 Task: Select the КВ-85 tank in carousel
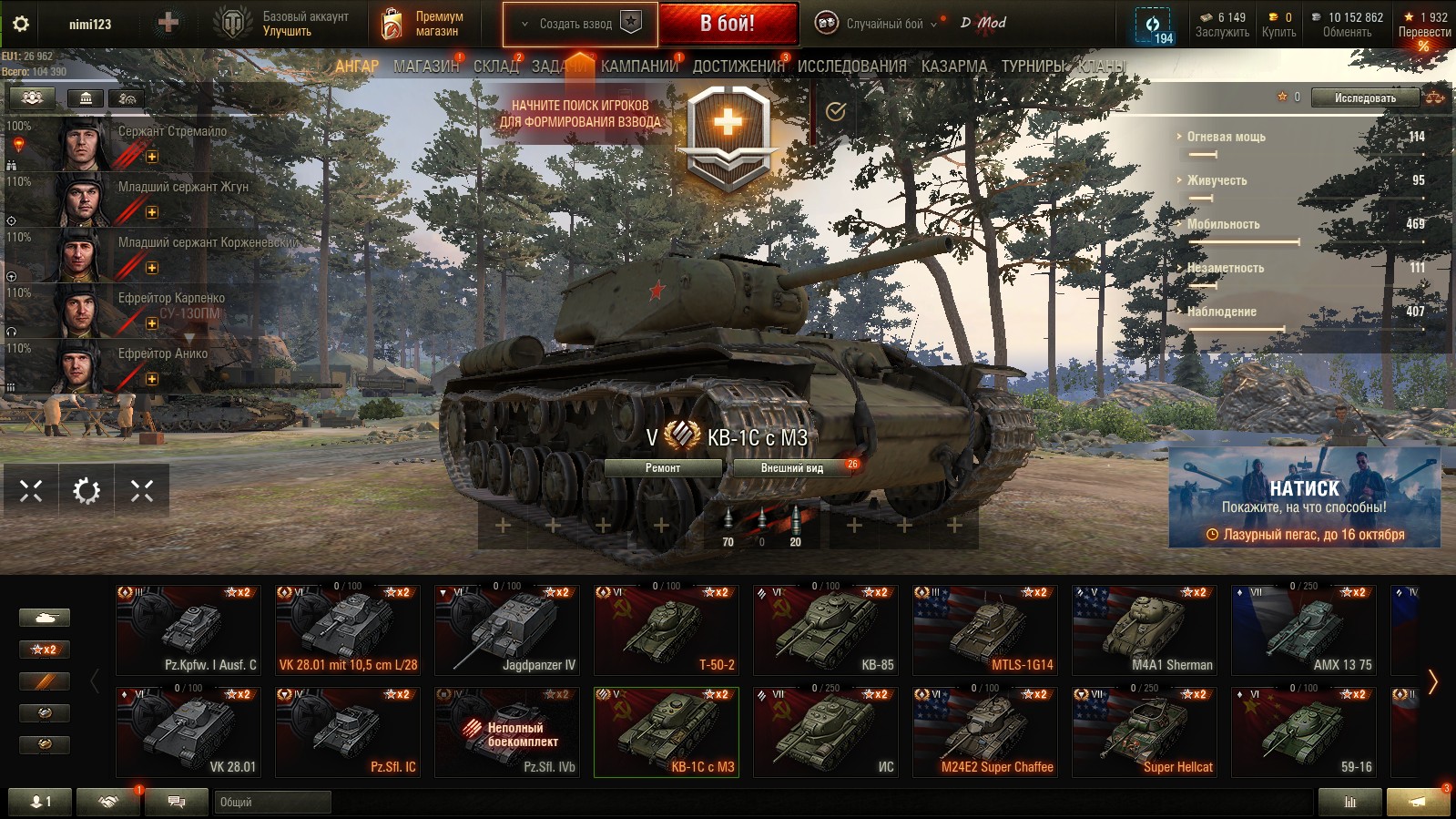click(827, 629)
